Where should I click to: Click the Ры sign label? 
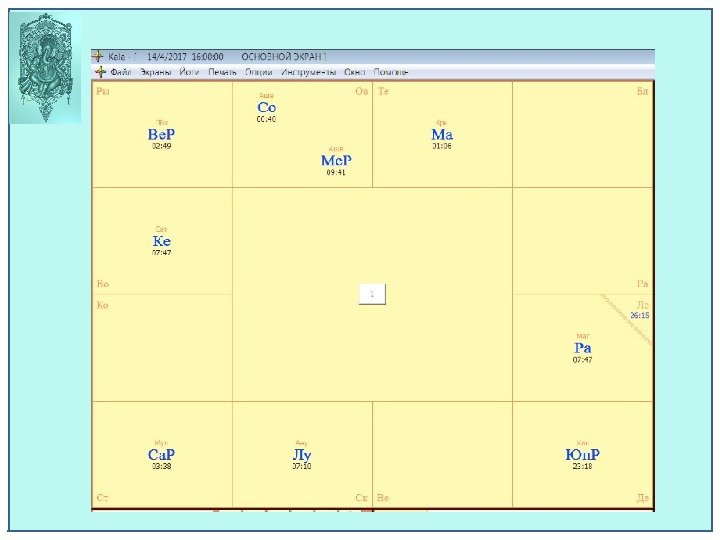pos(103,91)
